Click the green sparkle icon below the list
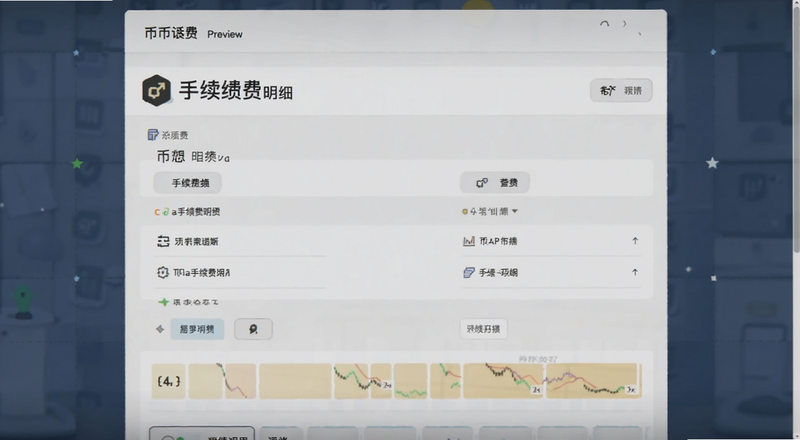 pos(163,302)
